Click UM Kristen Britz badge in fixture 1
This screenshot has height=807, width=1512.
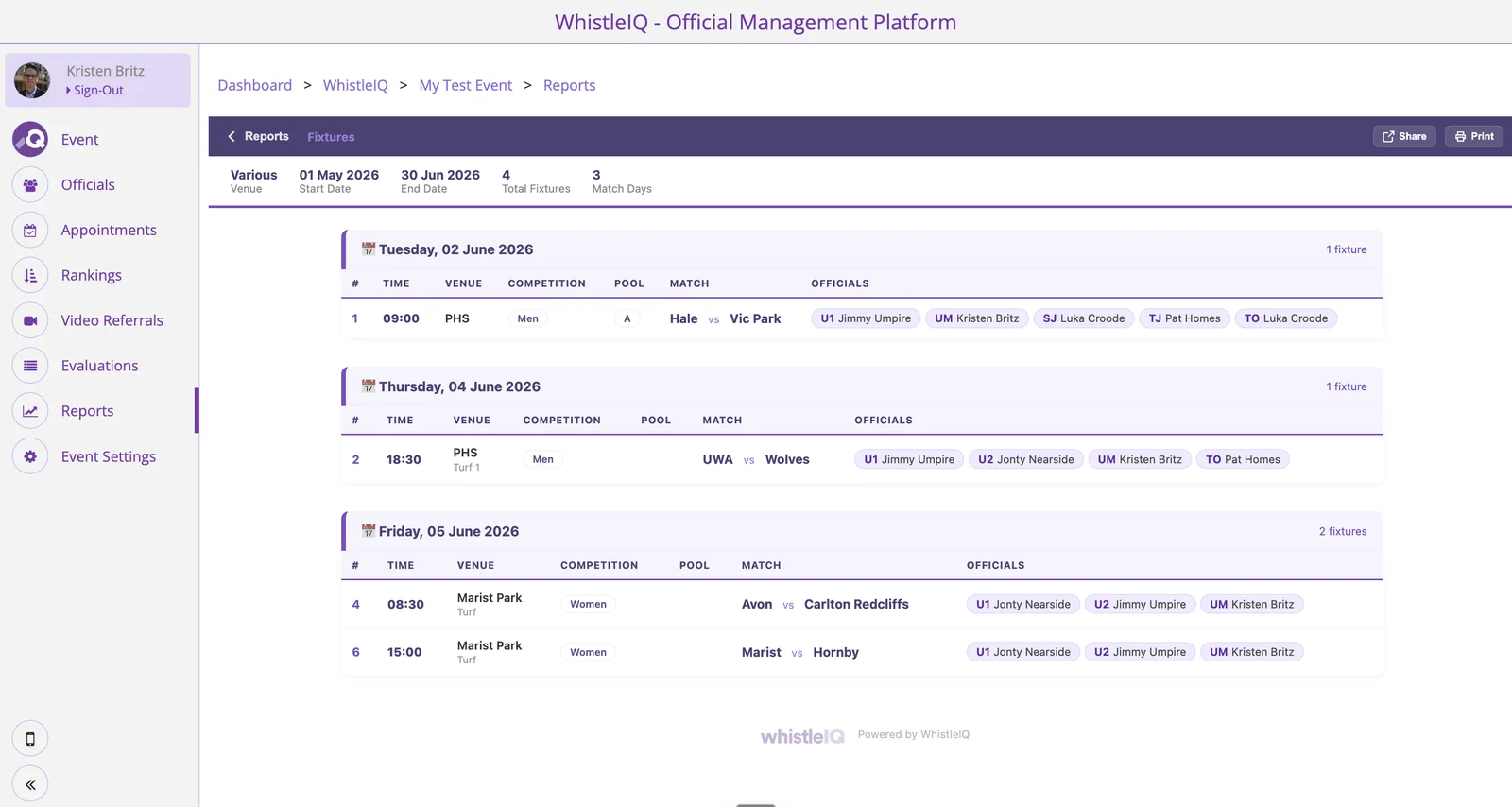click(977, 318)
